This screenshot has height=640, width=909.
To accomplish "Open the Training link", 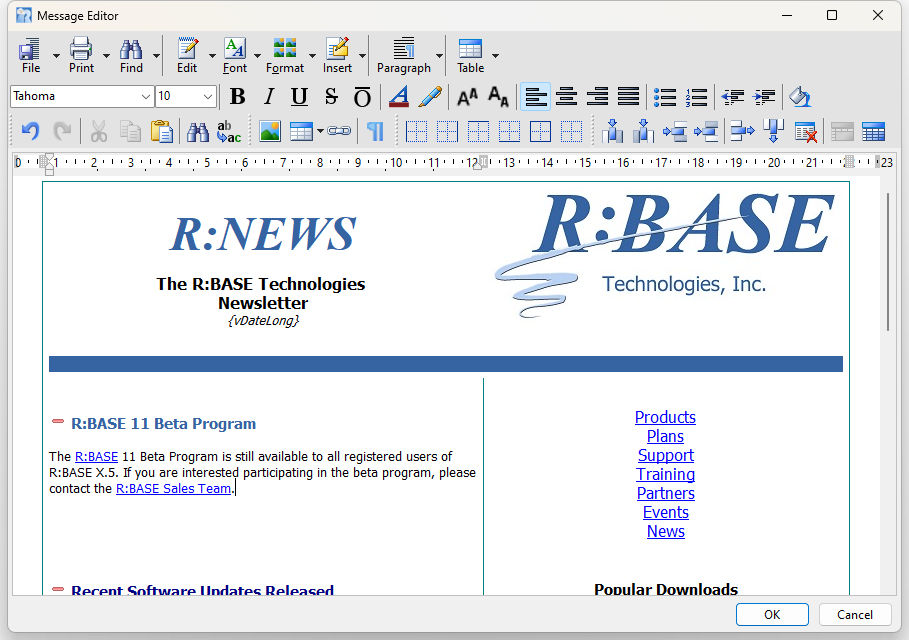I will click(666, 475).
